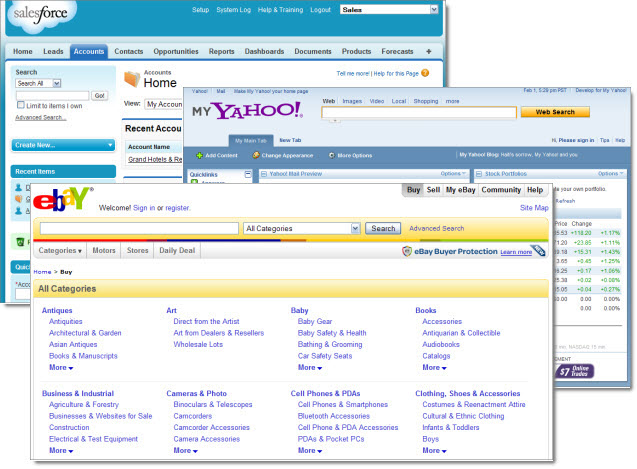Open the Daily Deal tab on eBay

177,250
